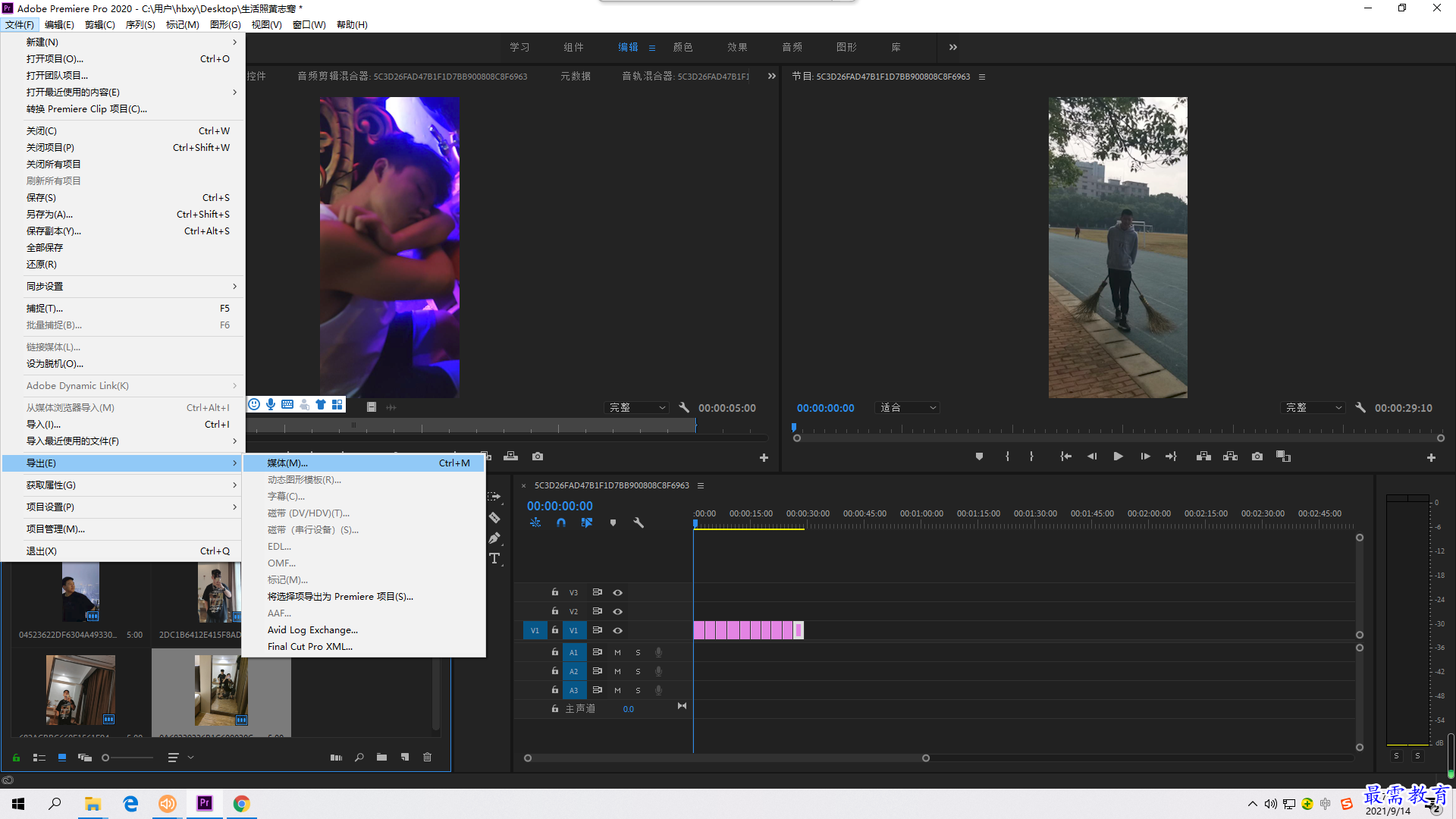The image size is (1456, 819).
Task: Toggle timeline Snap magnet icon
Action: pos(561,522)
